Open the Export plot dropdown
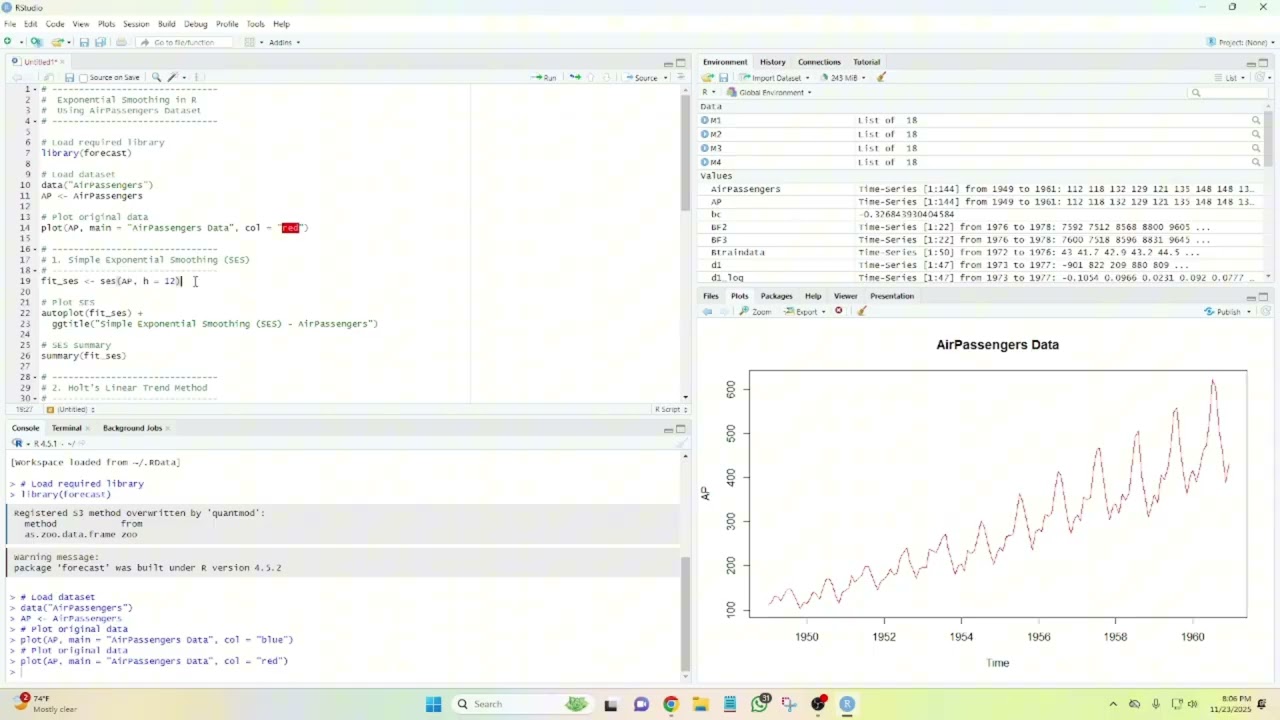Image resolution: width=1280 pixels, height=720 pixels. [x=806, y=311]
